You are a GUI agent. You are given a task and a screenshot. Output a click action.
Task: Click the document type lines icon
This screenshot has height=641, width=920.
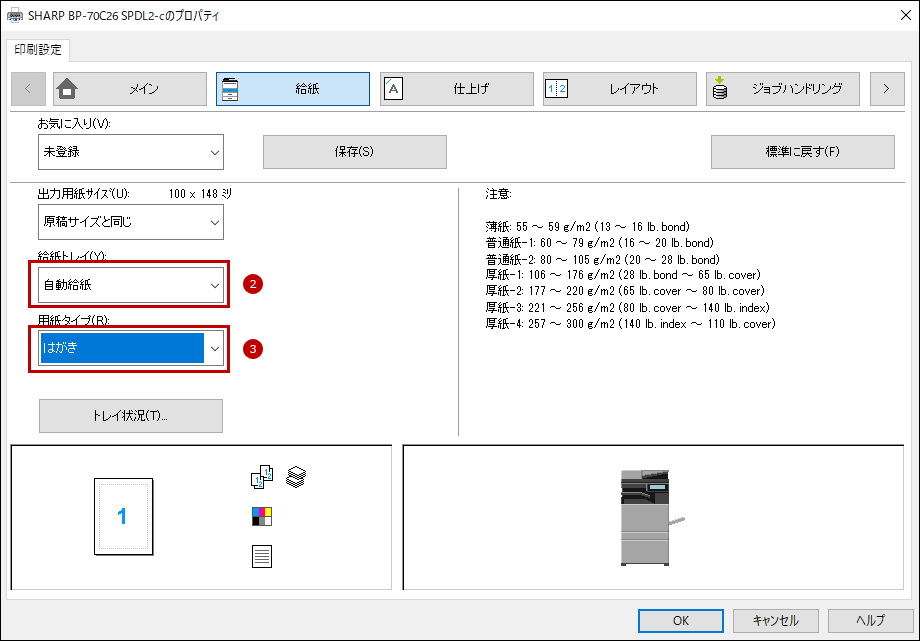262,556
